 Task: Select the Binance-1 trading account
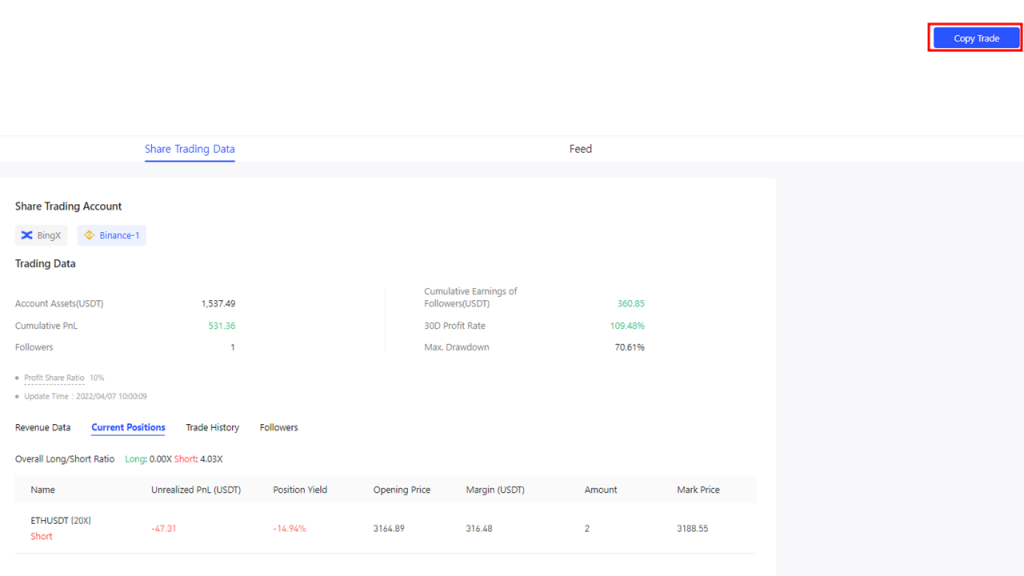[x=112, y=235]
